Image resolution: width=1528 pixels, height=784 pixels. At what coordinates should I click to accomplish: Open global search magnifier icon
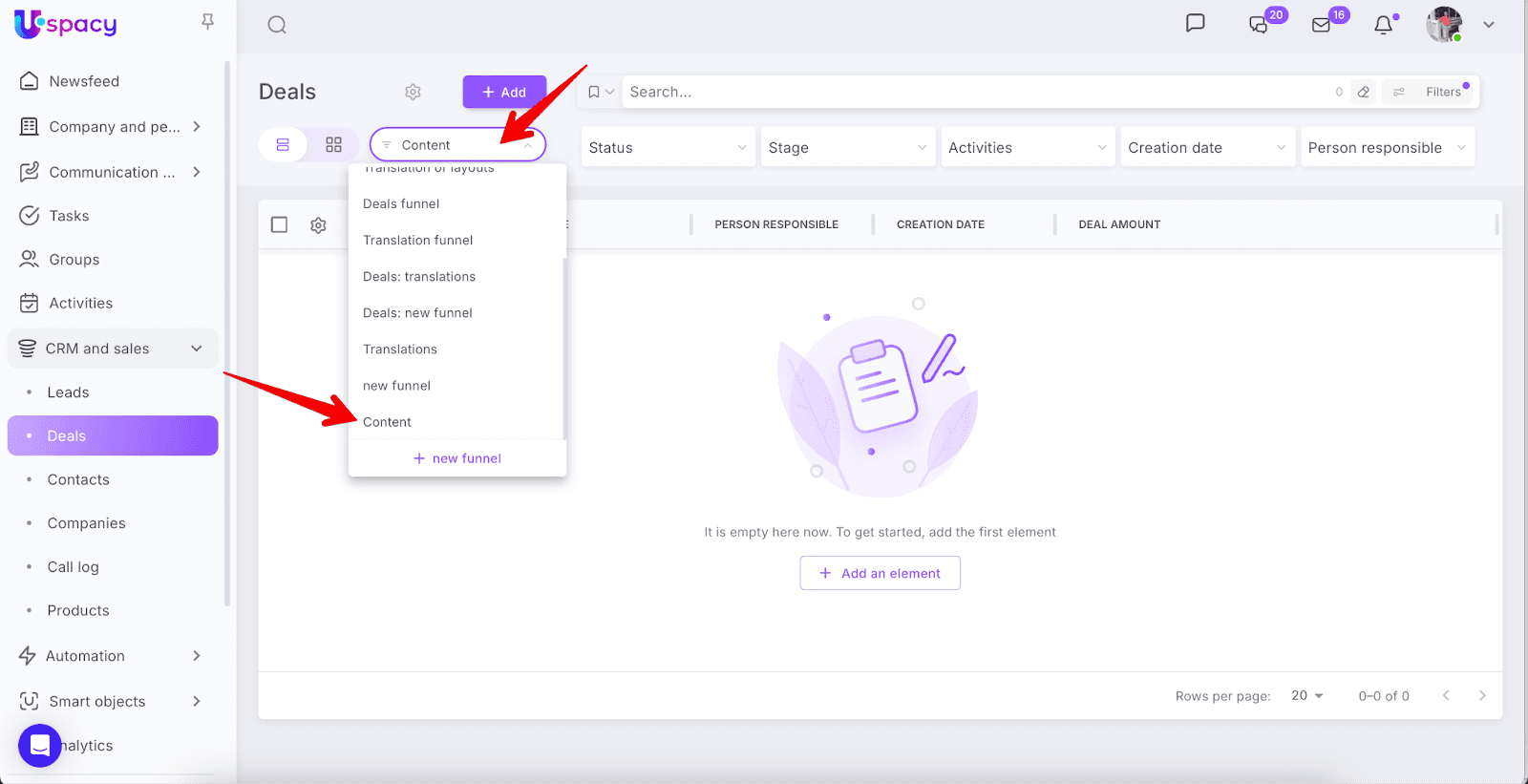[x=277, y=25]
